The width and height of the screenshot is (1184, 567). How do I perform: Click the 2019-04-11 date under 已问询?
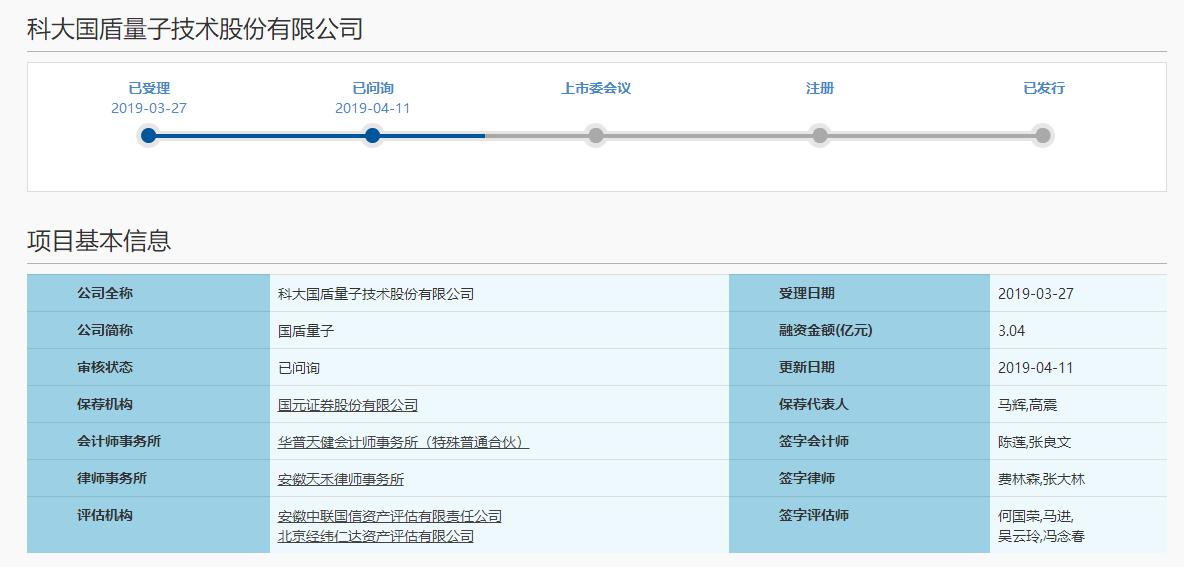point(372,108)
